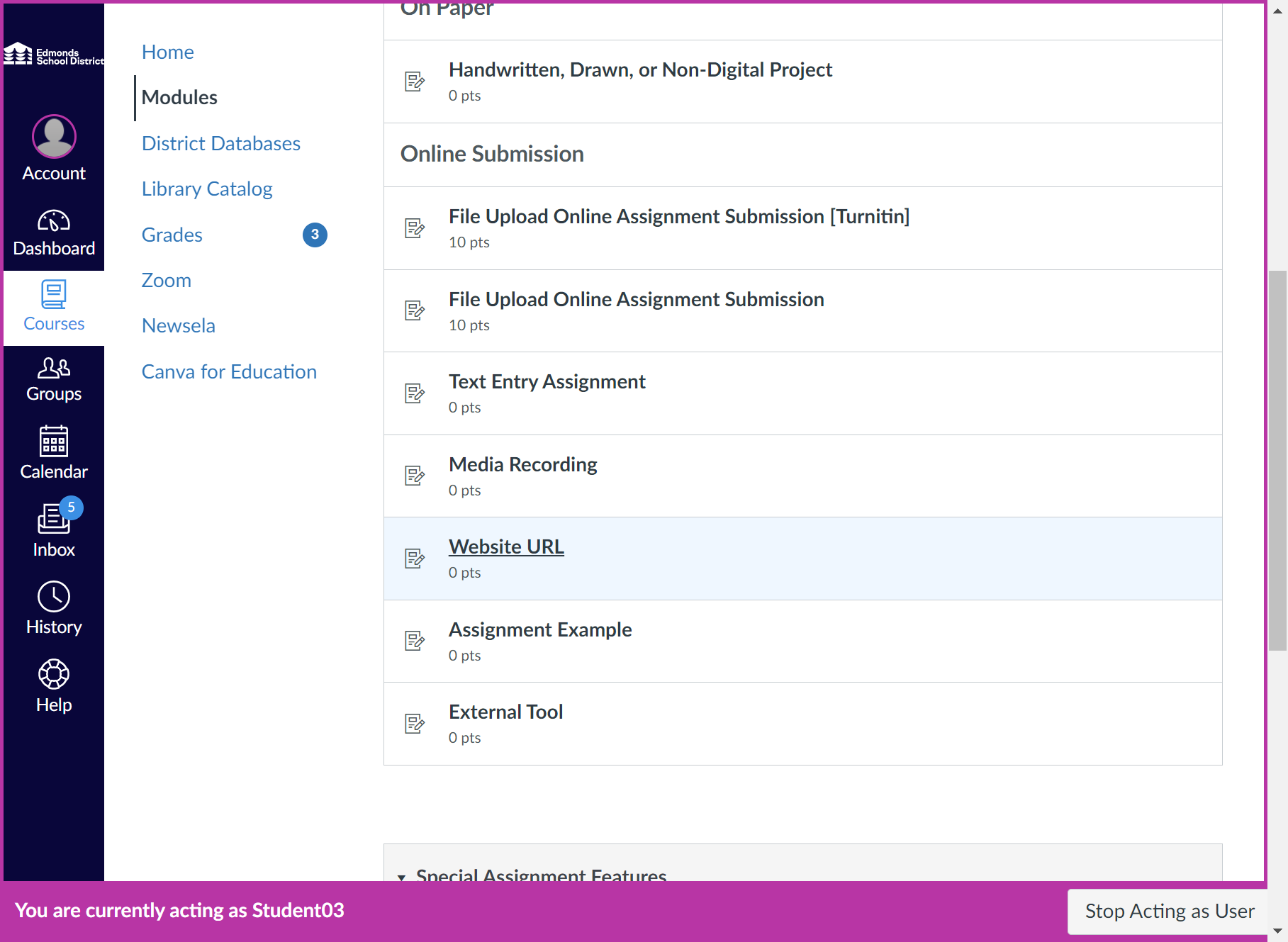Image resolution: width=1288 pixels, height=942 pixels.
Task: Click the assignment icon beside the Turnitin submission
Action: click(x=415, y=228)
